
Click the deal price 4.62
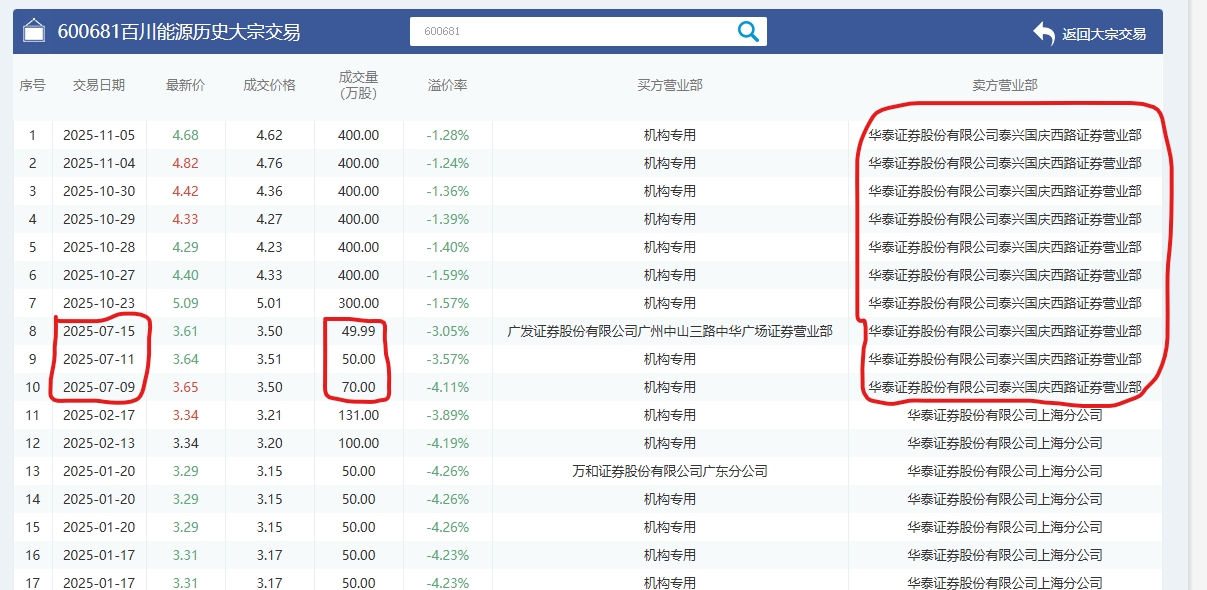click(269, 135)
